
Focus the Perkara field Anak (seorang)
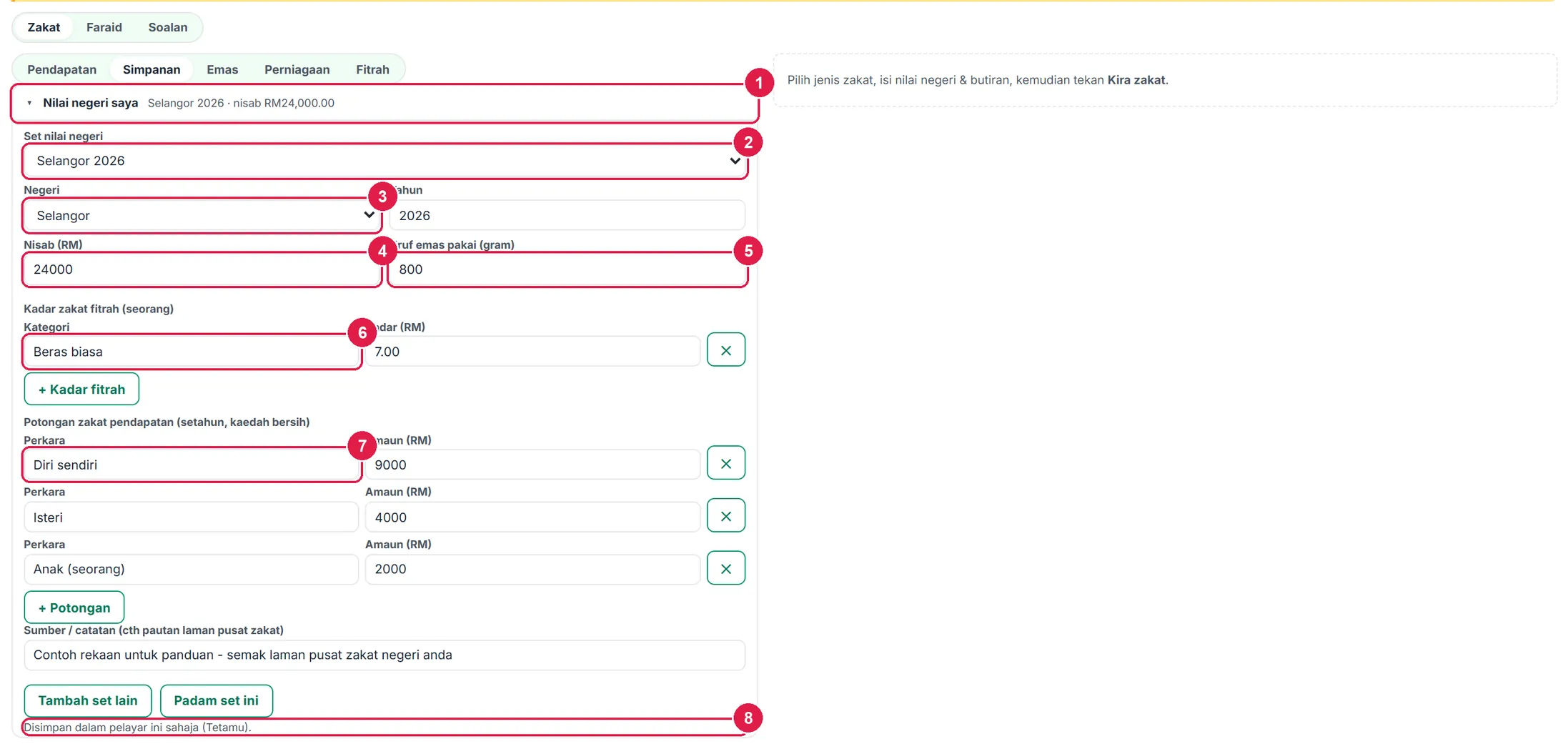pos(192,569)
